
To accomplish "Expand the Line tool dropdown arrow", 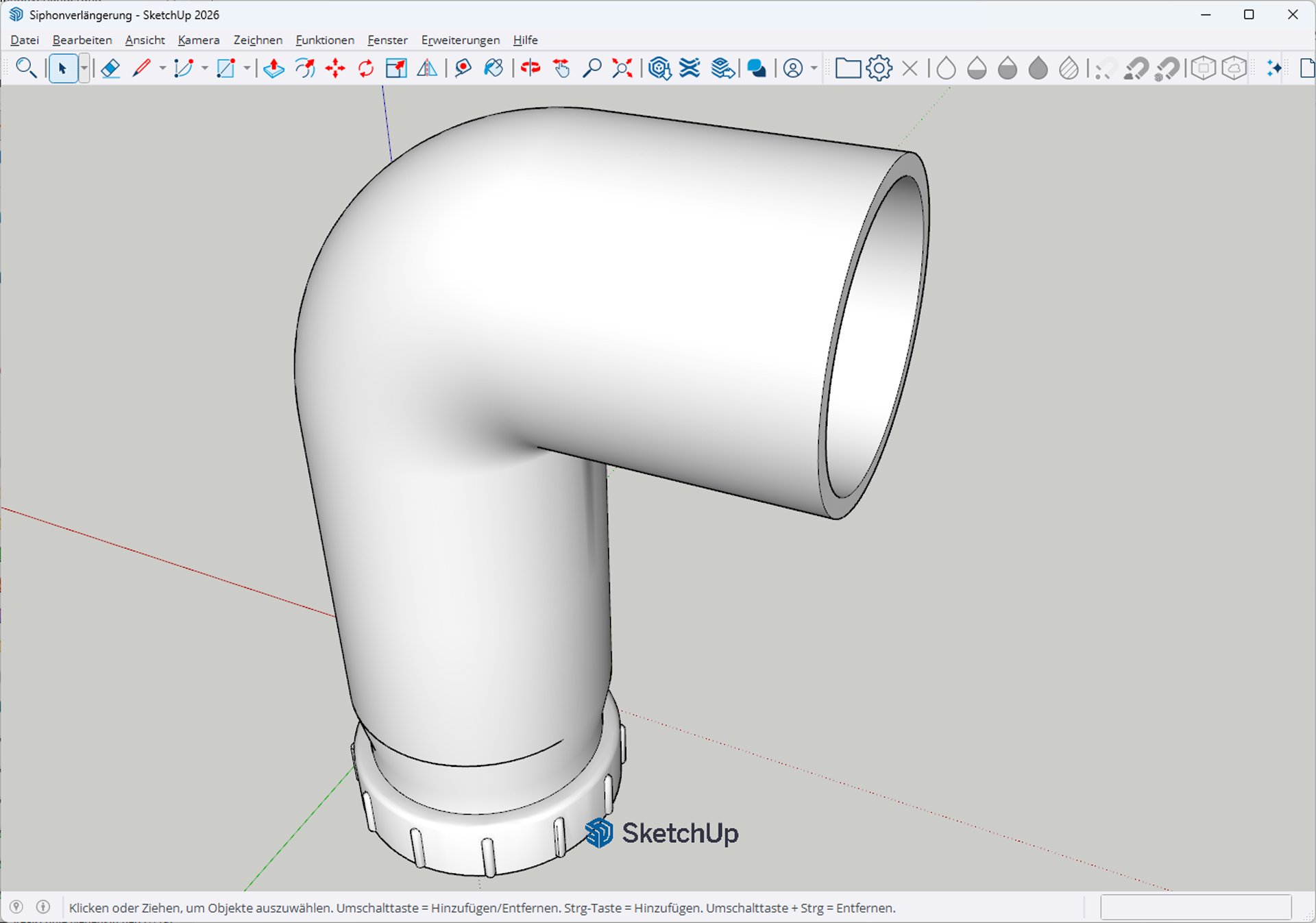I will [x=162, y=69].
